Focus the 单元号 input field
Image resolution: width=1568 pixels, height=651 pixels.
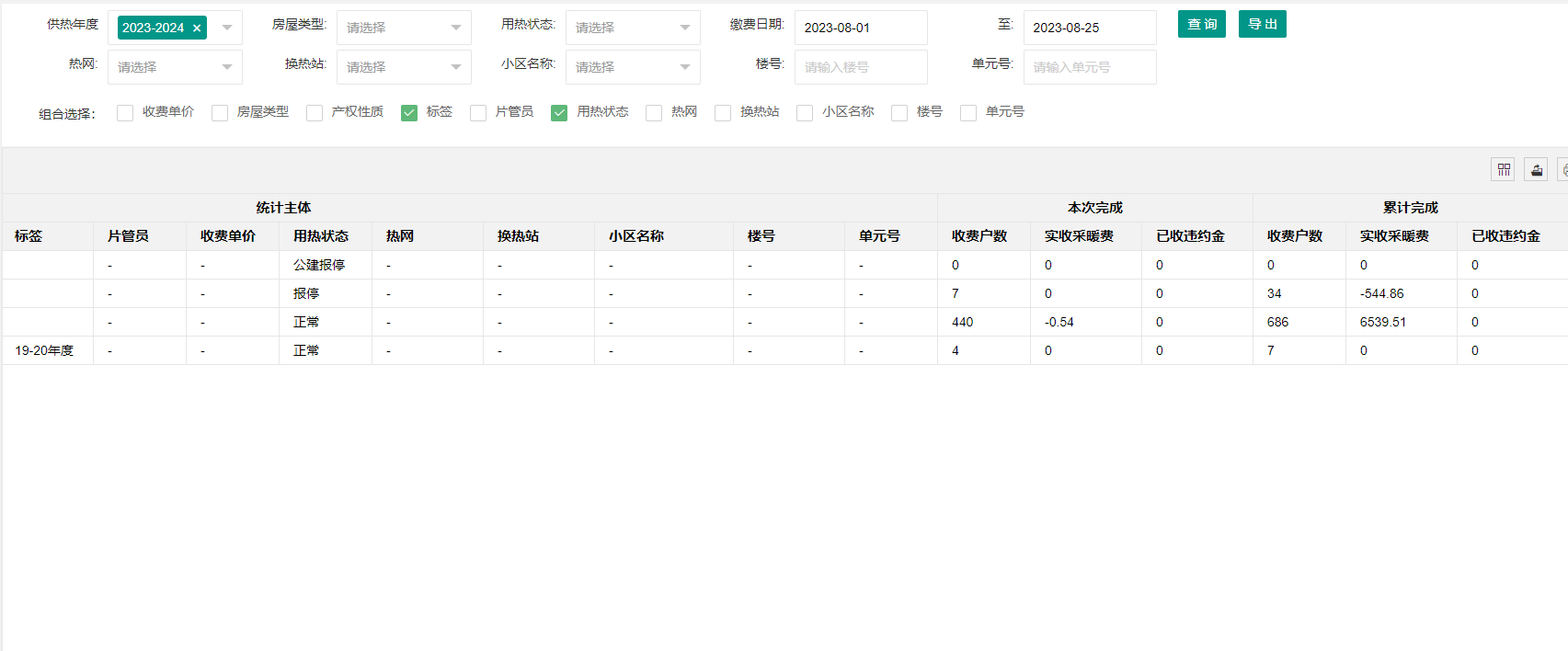(x=1090, y=67)
